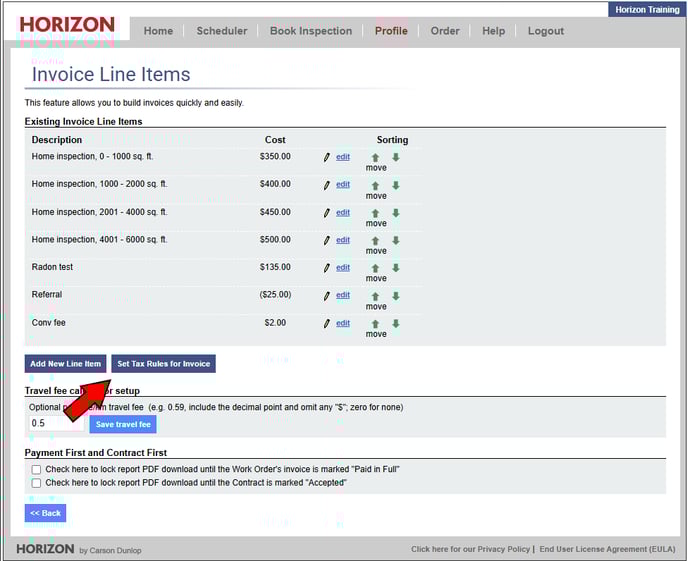Click the travel fee input field
688x561 pixels.
click(56, 424)
